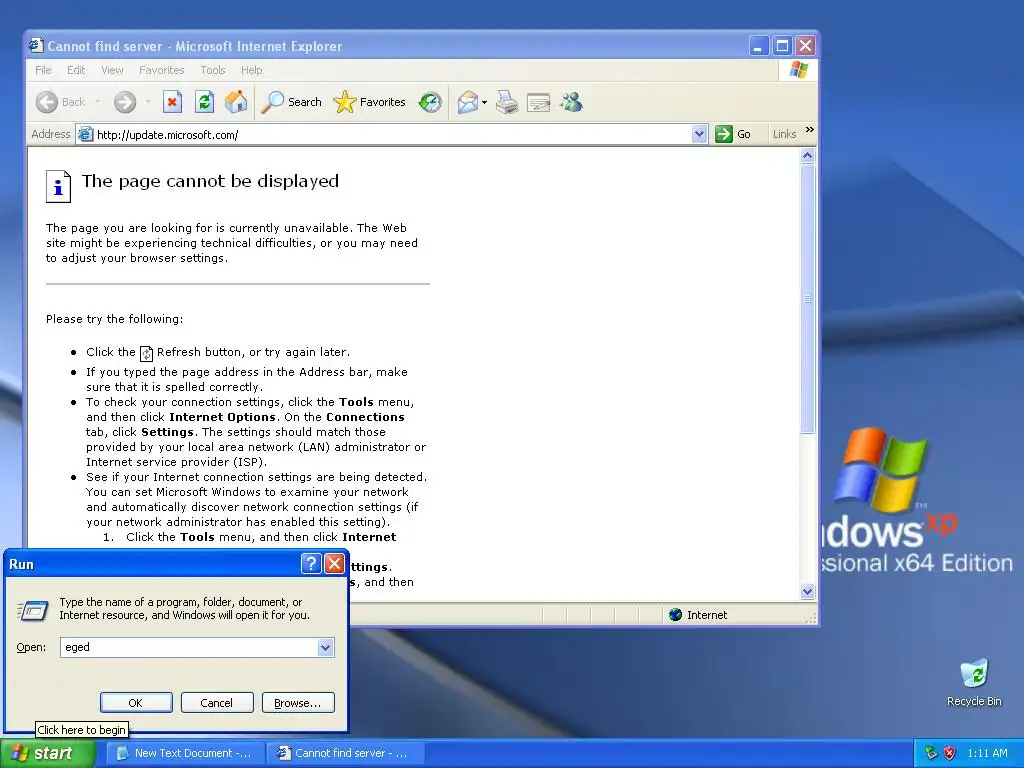This screenshot has height=768, width=1024.
Task: Click the blue info icon on error page
Action: click(58, 186)
